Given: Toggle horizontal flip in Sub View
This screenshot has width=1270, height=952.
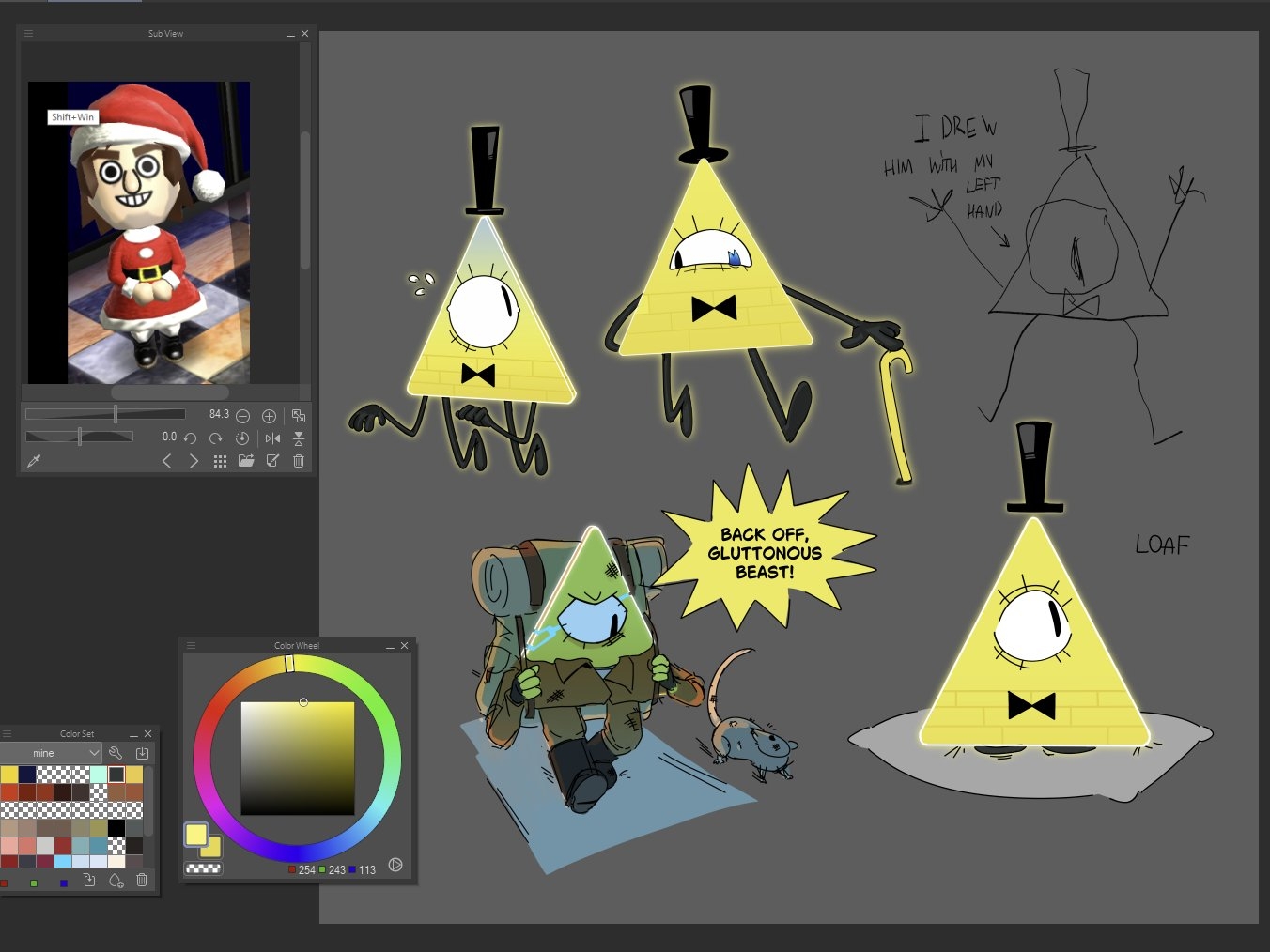Looking at the screenshot, I should click(272, 438).
